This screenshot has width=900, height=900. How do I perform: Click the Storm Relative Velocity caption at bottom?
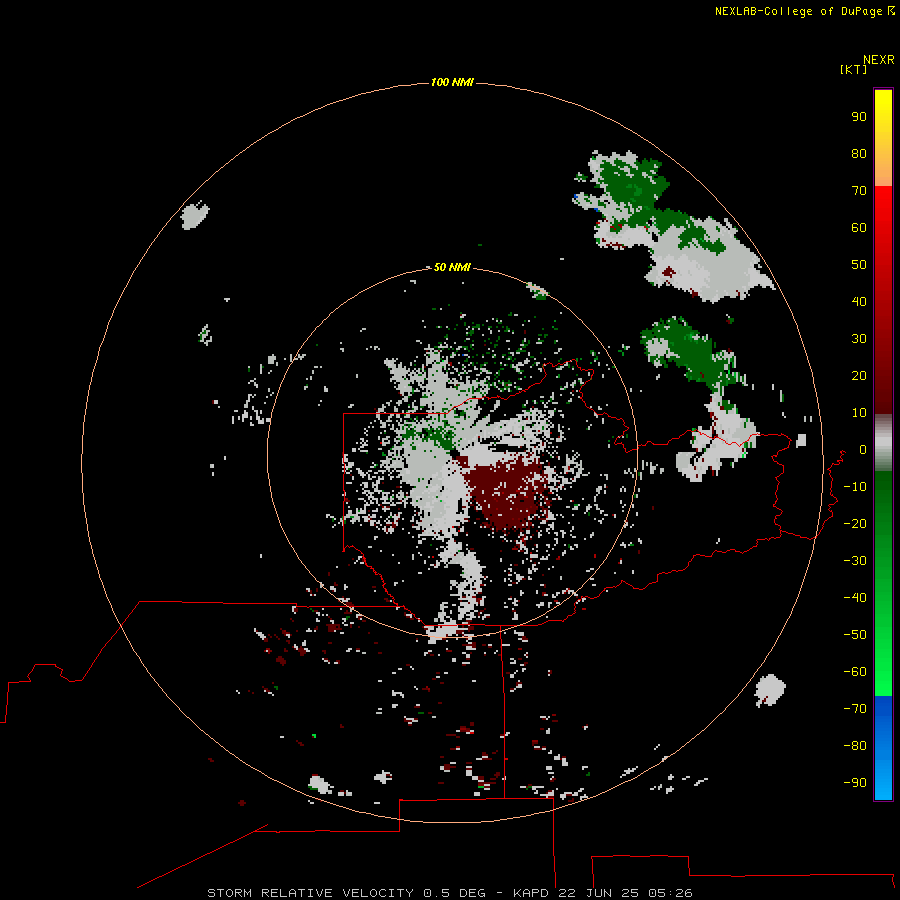pos(449,893)
